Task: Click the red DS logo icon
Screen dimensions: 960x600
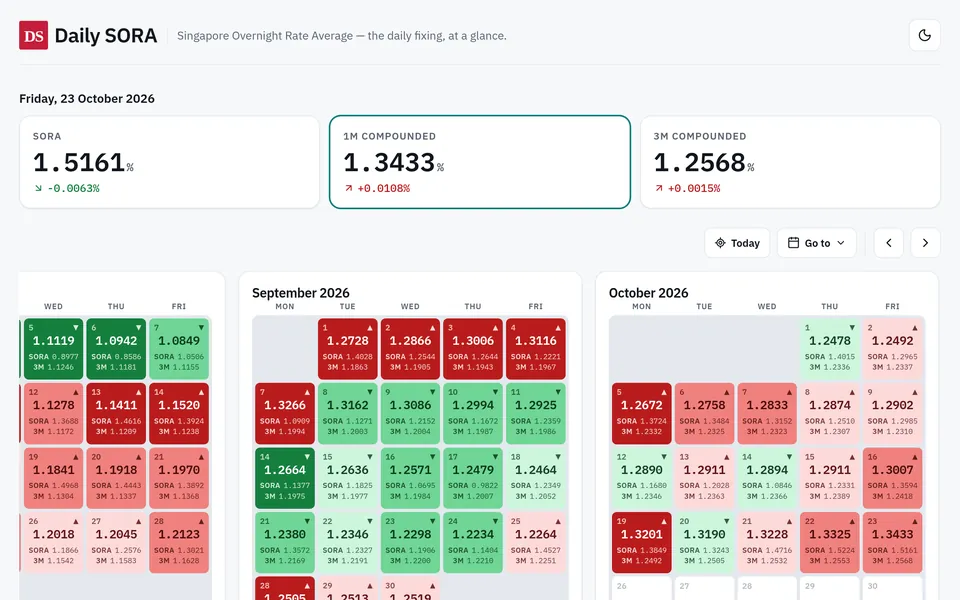Action: [x=33, y=35]
